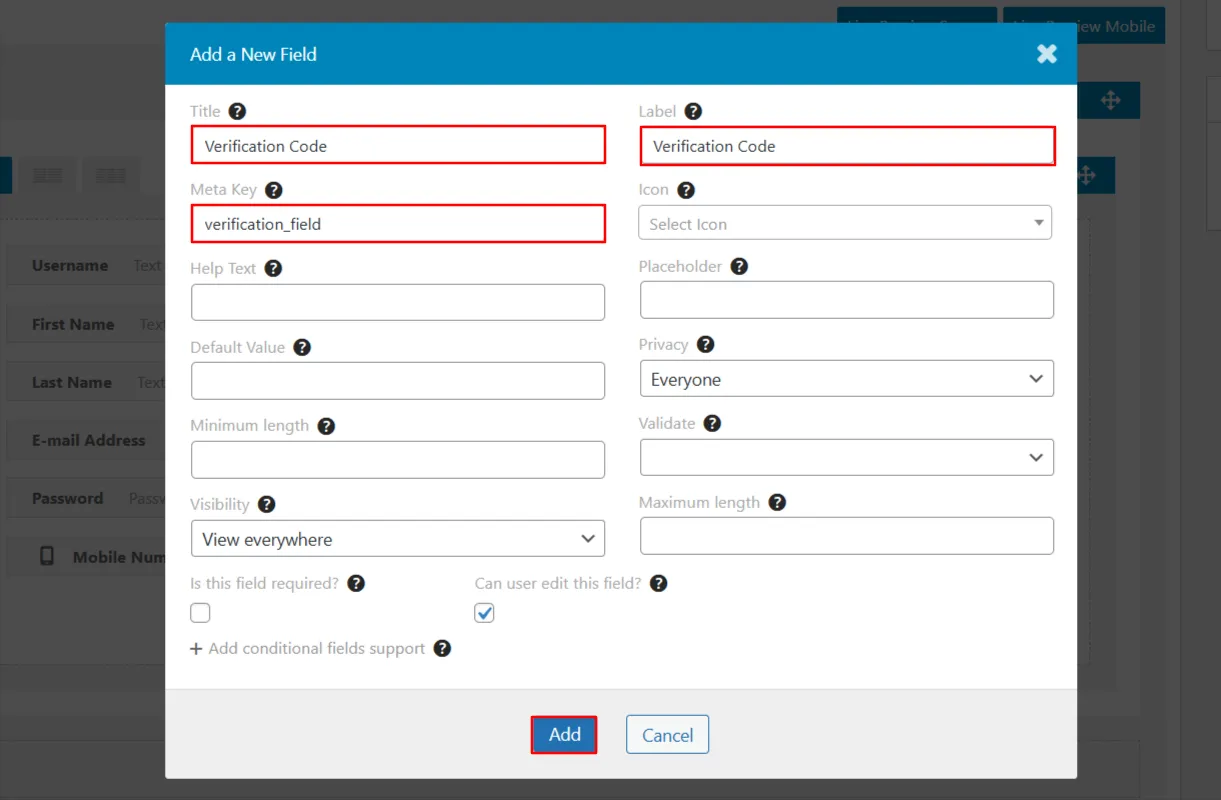Check the Is this field required checkbox
This screenshot has height=800, width=1221.
click(x=200, y=612)
